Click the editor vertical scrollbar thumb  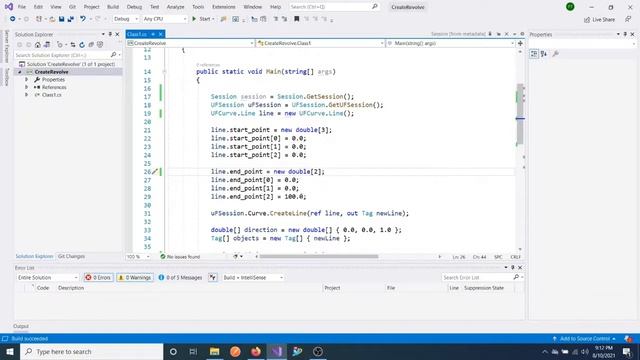tap(520, 114)
